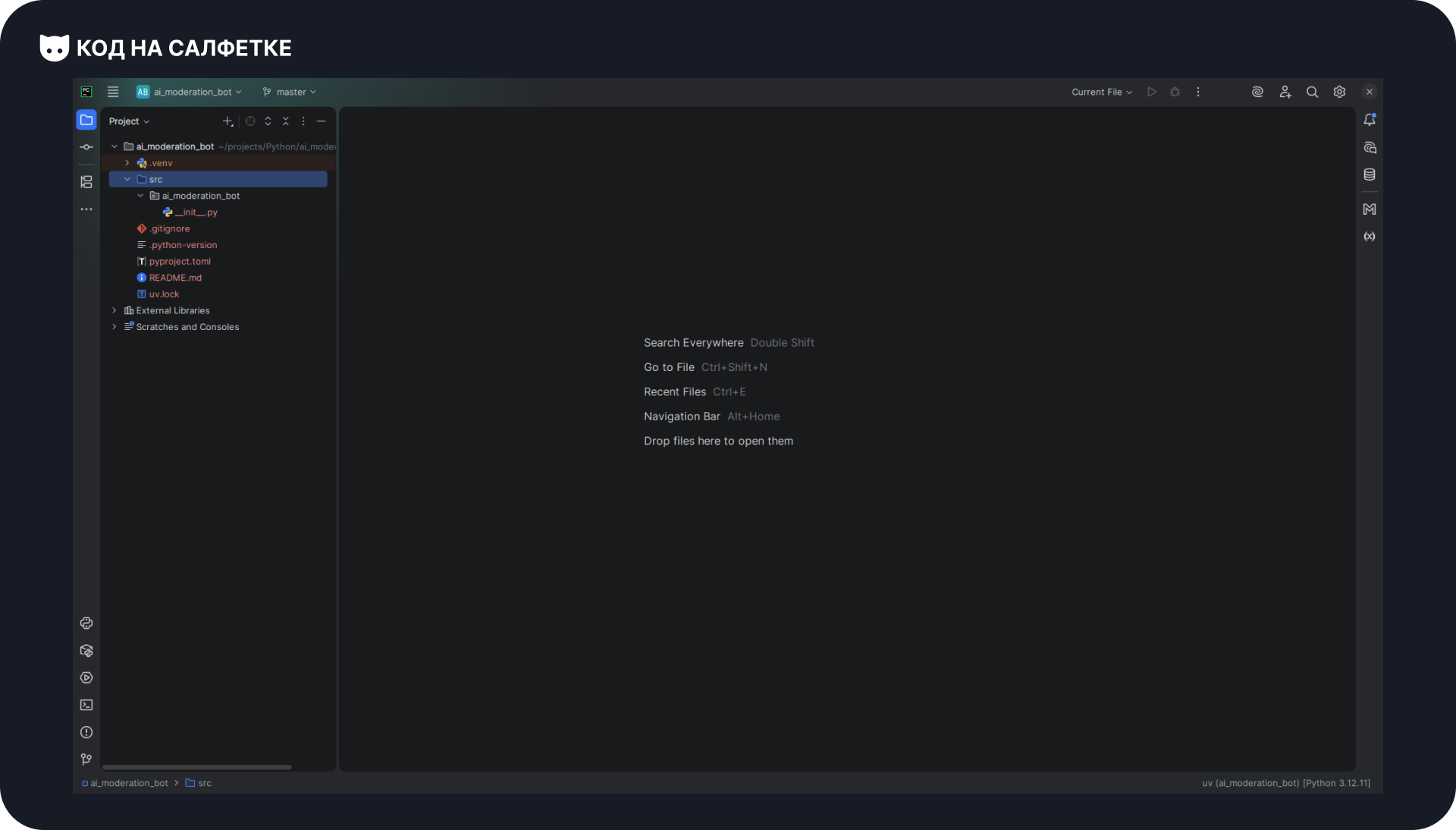1456x830 pixels.
Task: Open the Python Packages tool window
Action: pos(86,651)
